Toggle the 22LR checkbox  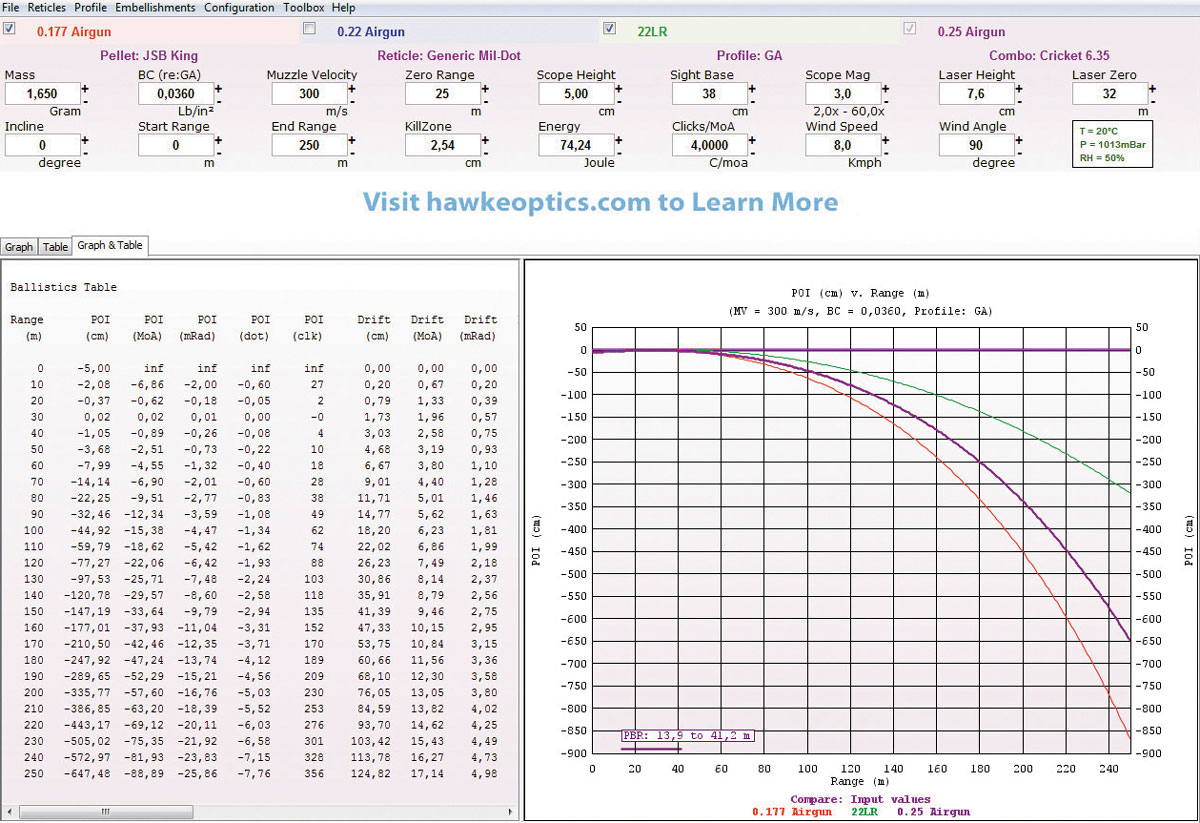(609, 29)
